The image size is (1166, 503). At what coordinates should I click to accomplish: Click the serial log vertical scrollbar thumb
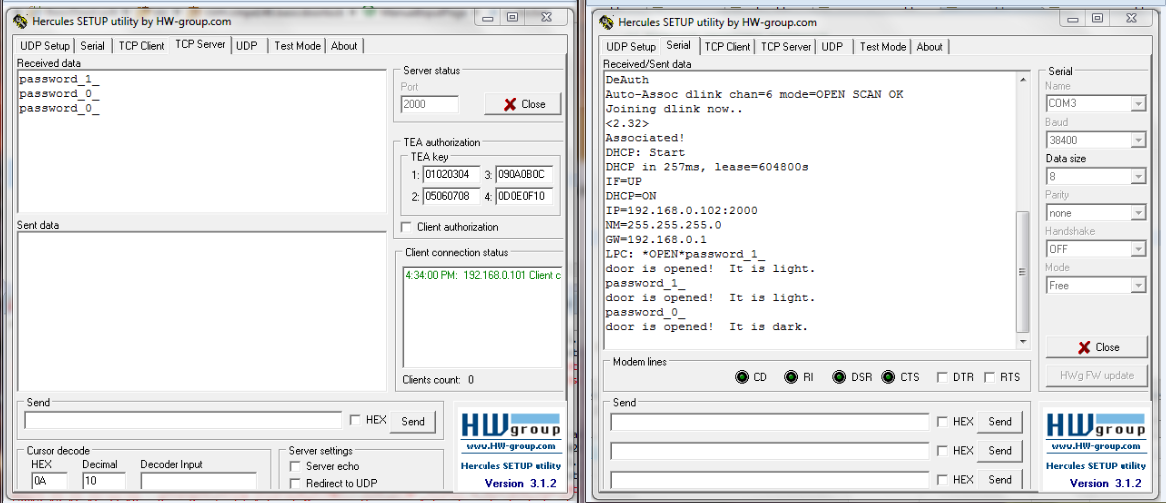pos(1022,272)
